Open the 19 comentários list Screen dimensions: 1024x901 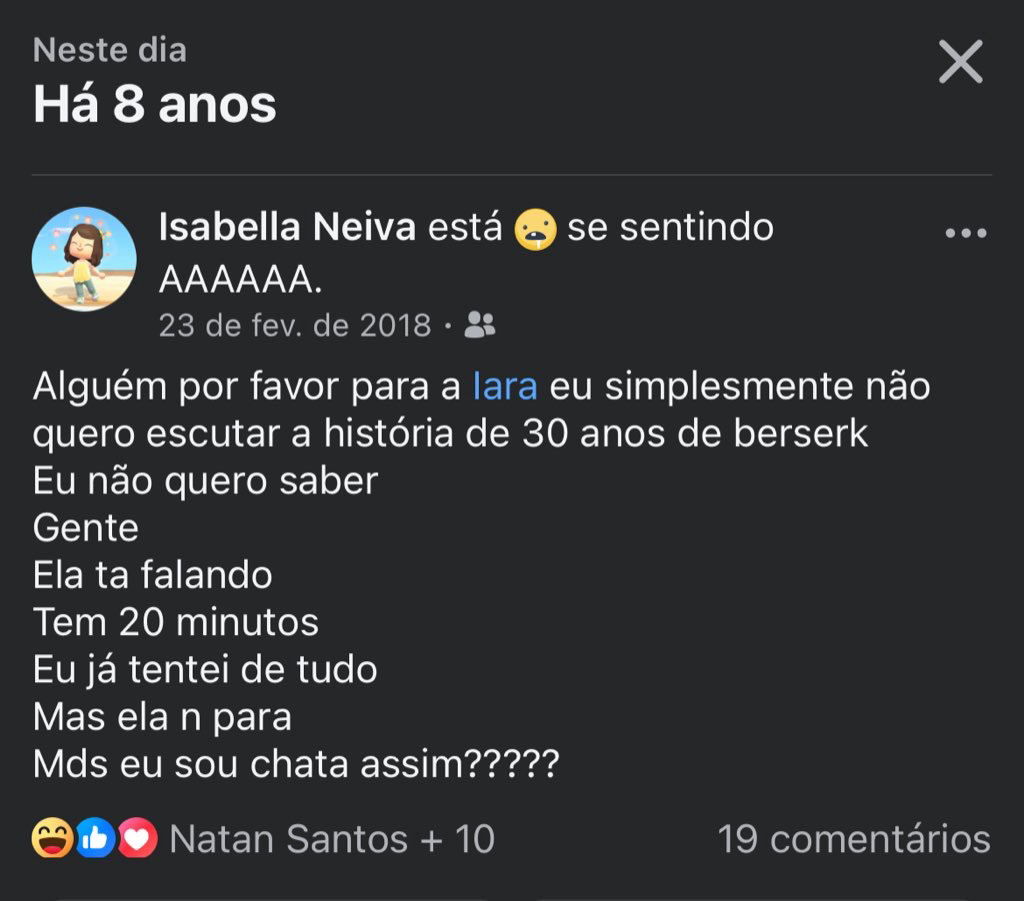tap(854, 839)
